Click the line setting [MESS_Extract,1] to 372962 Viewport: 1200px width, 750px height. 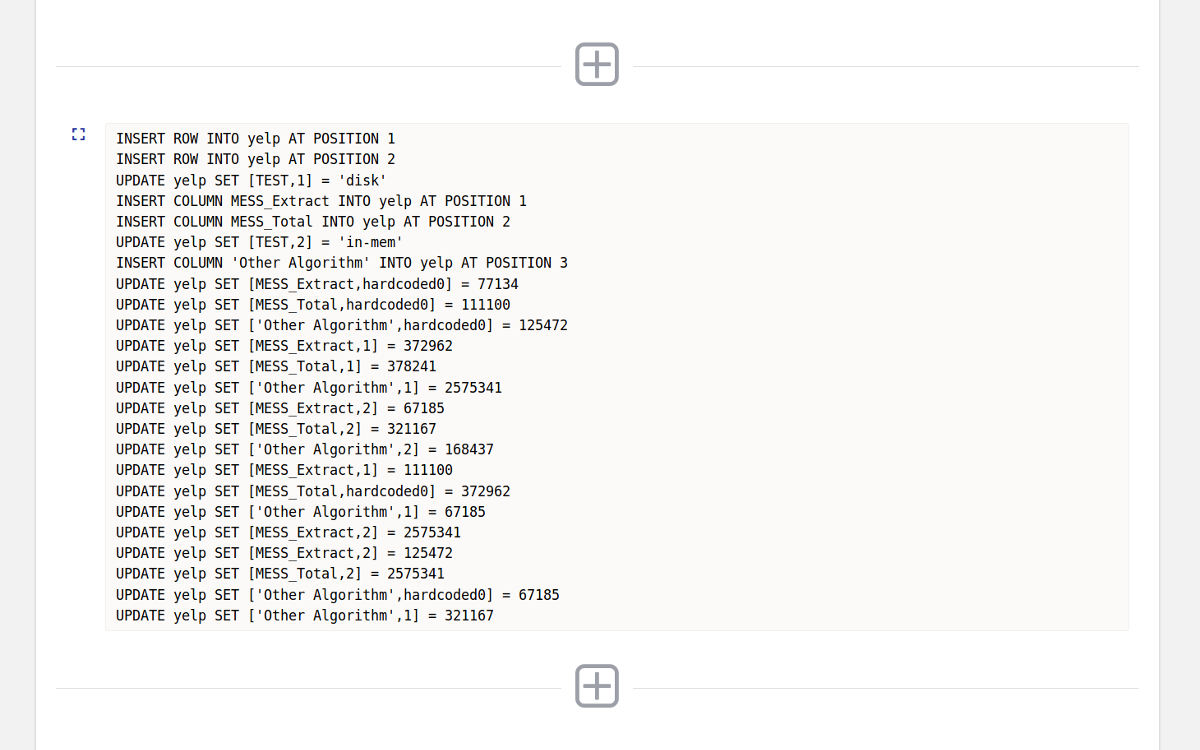[284, 346]
